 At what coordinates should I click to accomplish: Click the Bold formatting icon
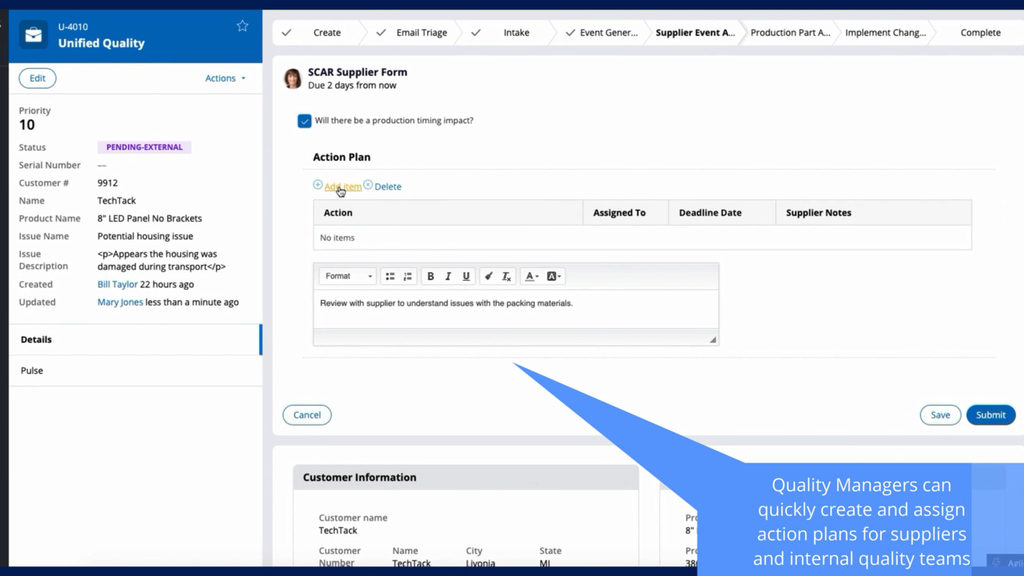click(x=430, y=276)
